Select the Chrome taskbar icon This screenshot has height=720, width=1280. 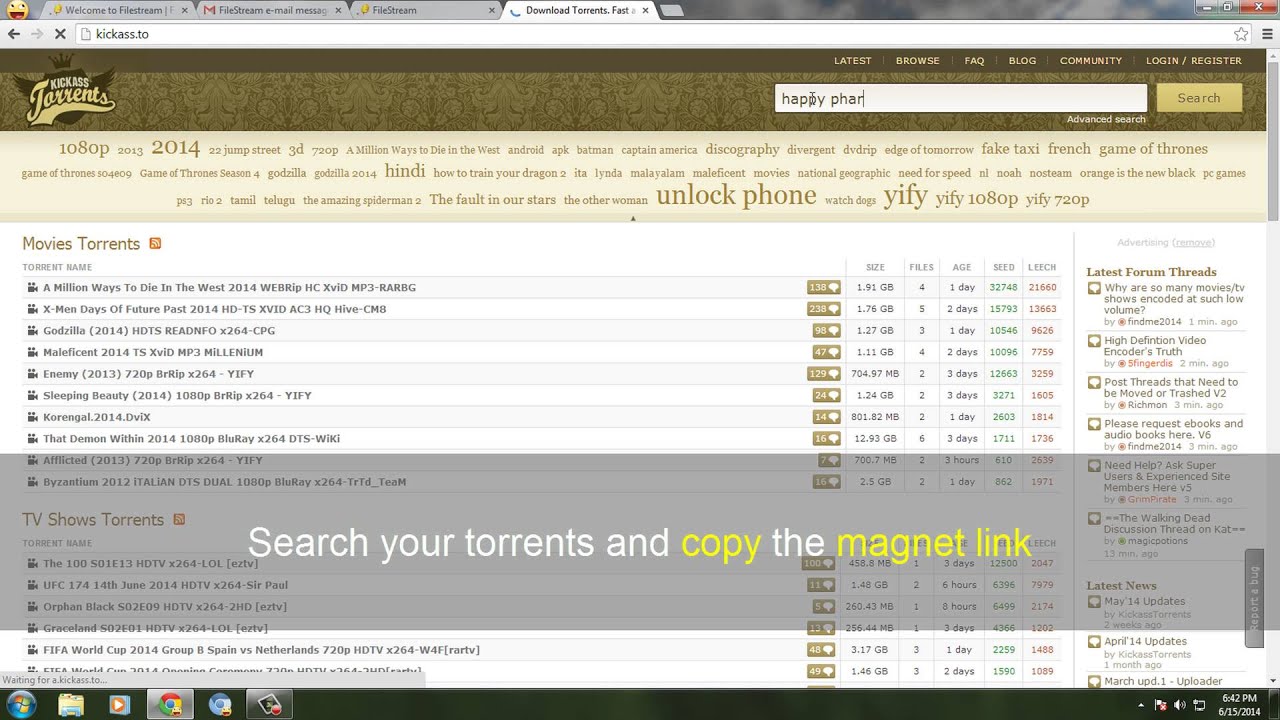point(170,705)
